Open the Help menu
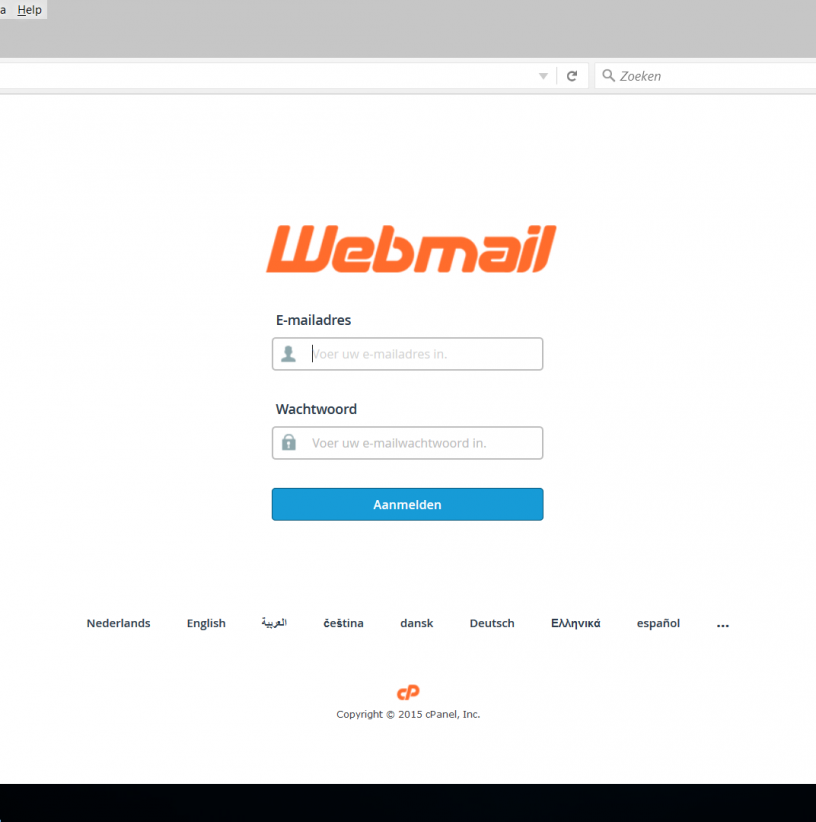 point(29,10)
